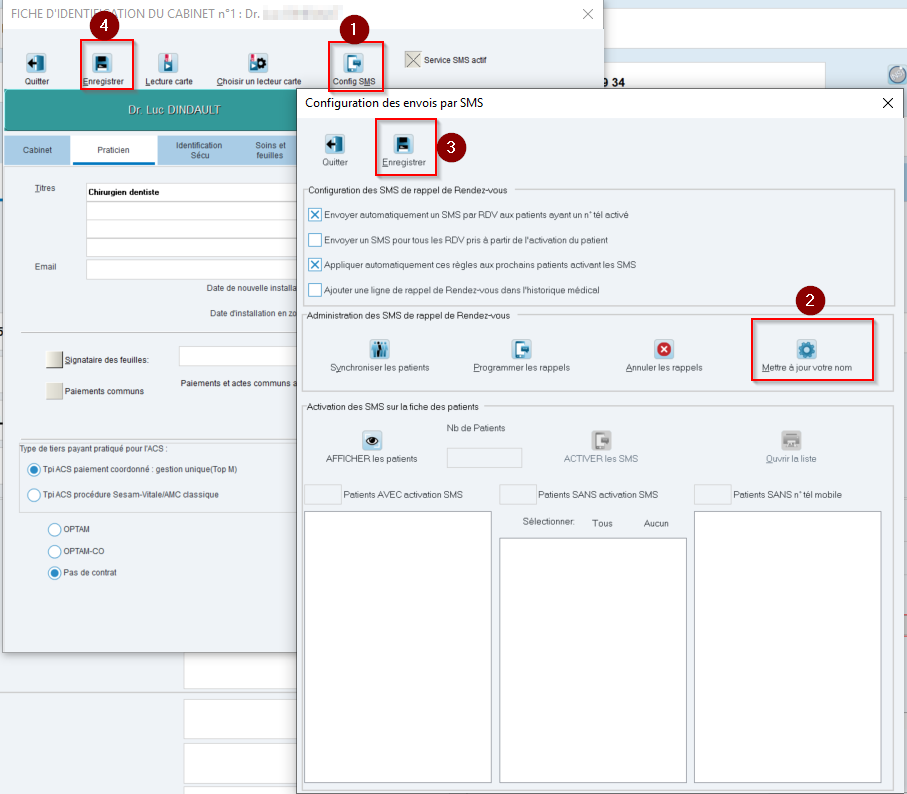This screenshot has height=794, width=907.
Task: Click the Signataire des feuilles text field
Action: 238,356
